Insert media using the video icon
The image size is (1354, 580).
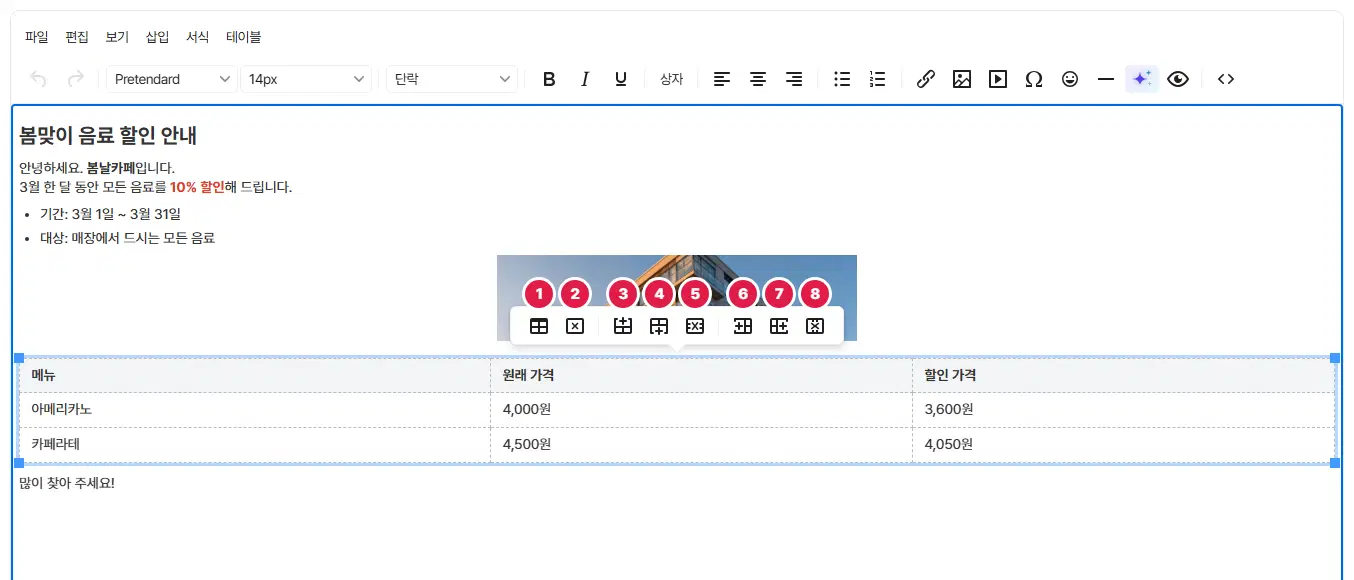[998, 79]
